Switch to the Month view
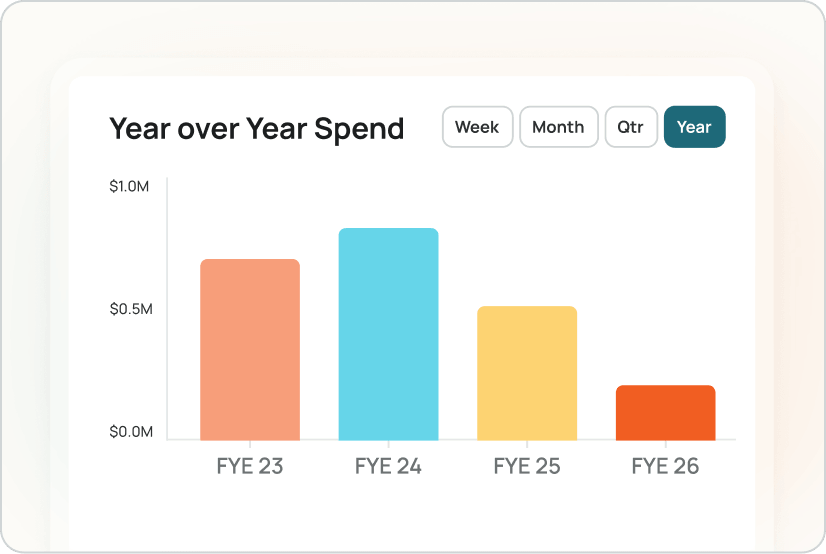Viewport: 826px width, 554px height. click(x=558, y=127)
